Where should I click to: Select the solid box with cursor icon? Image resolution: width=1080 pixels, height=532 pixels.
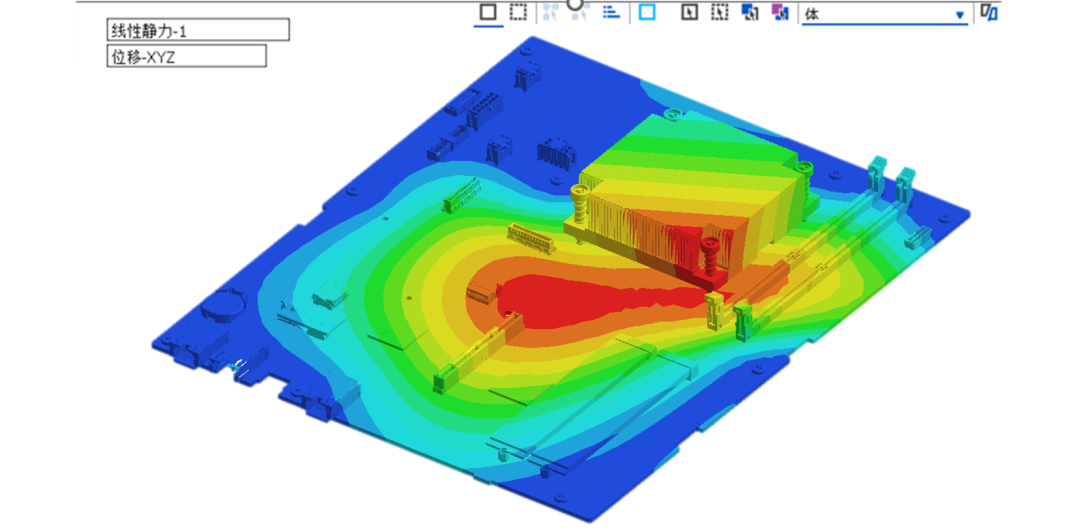pyautogui.click(x=689, y=12)
